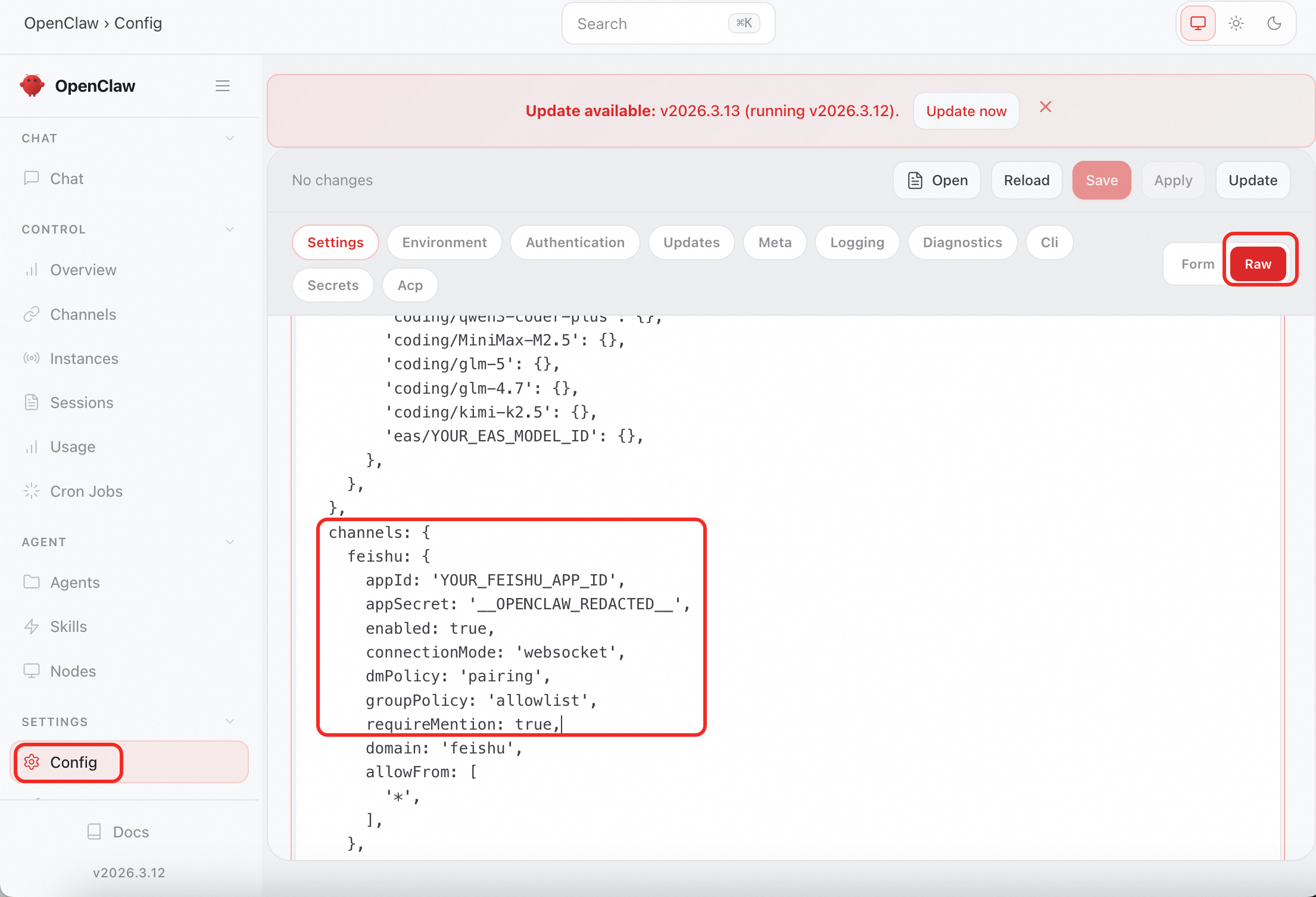The image size is (1316, 897).
Task: Navigate to Channels page
Action: tap(129, 314)
